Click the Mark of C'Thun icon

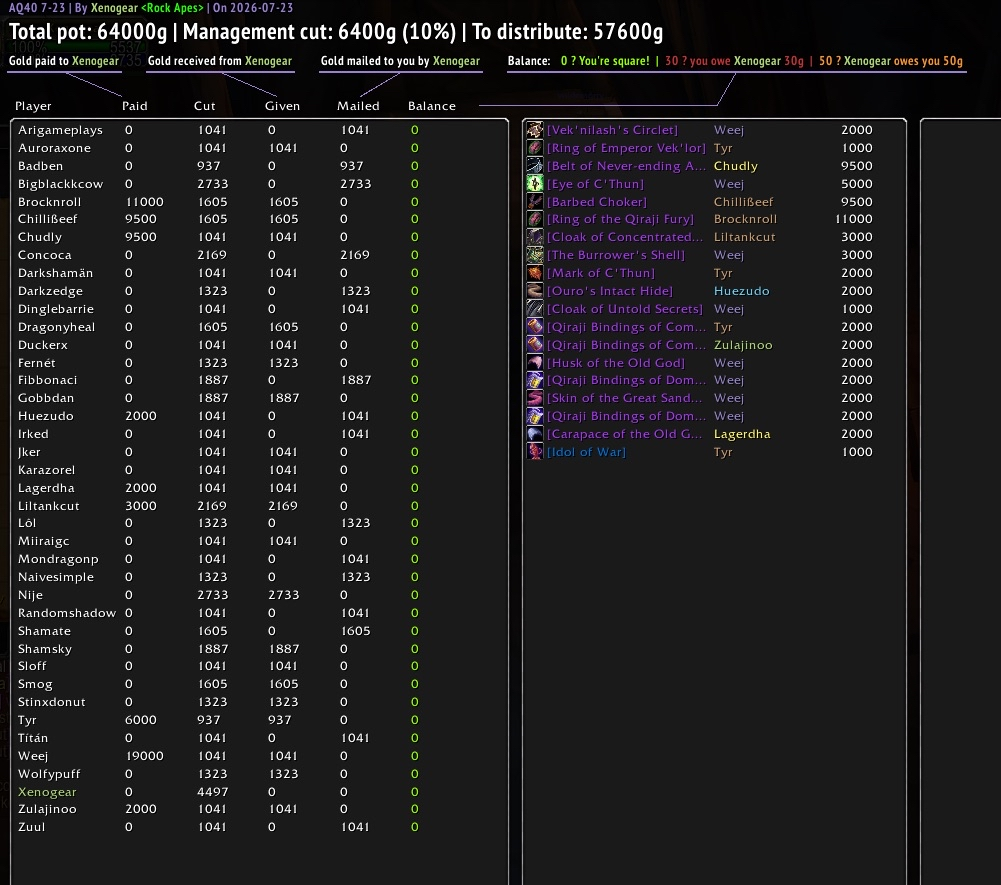[534, 273]
